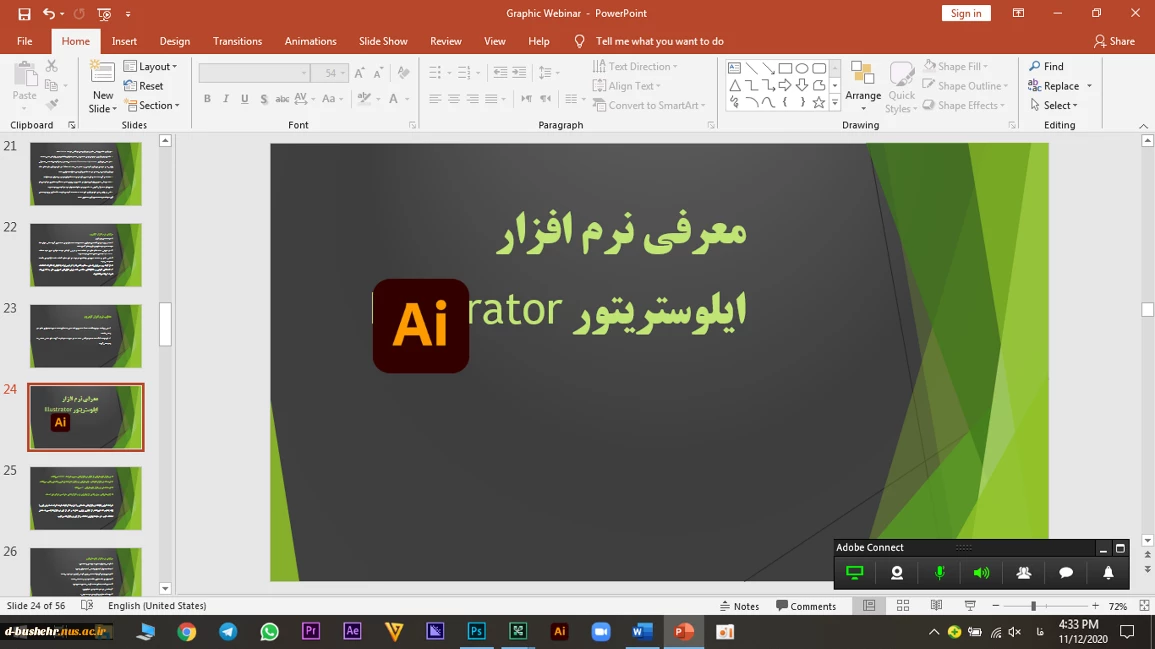Open Adobe Illustrator from the taskbar
The width and height of the screenshot is (1155, 649).
tap(560, 631)
